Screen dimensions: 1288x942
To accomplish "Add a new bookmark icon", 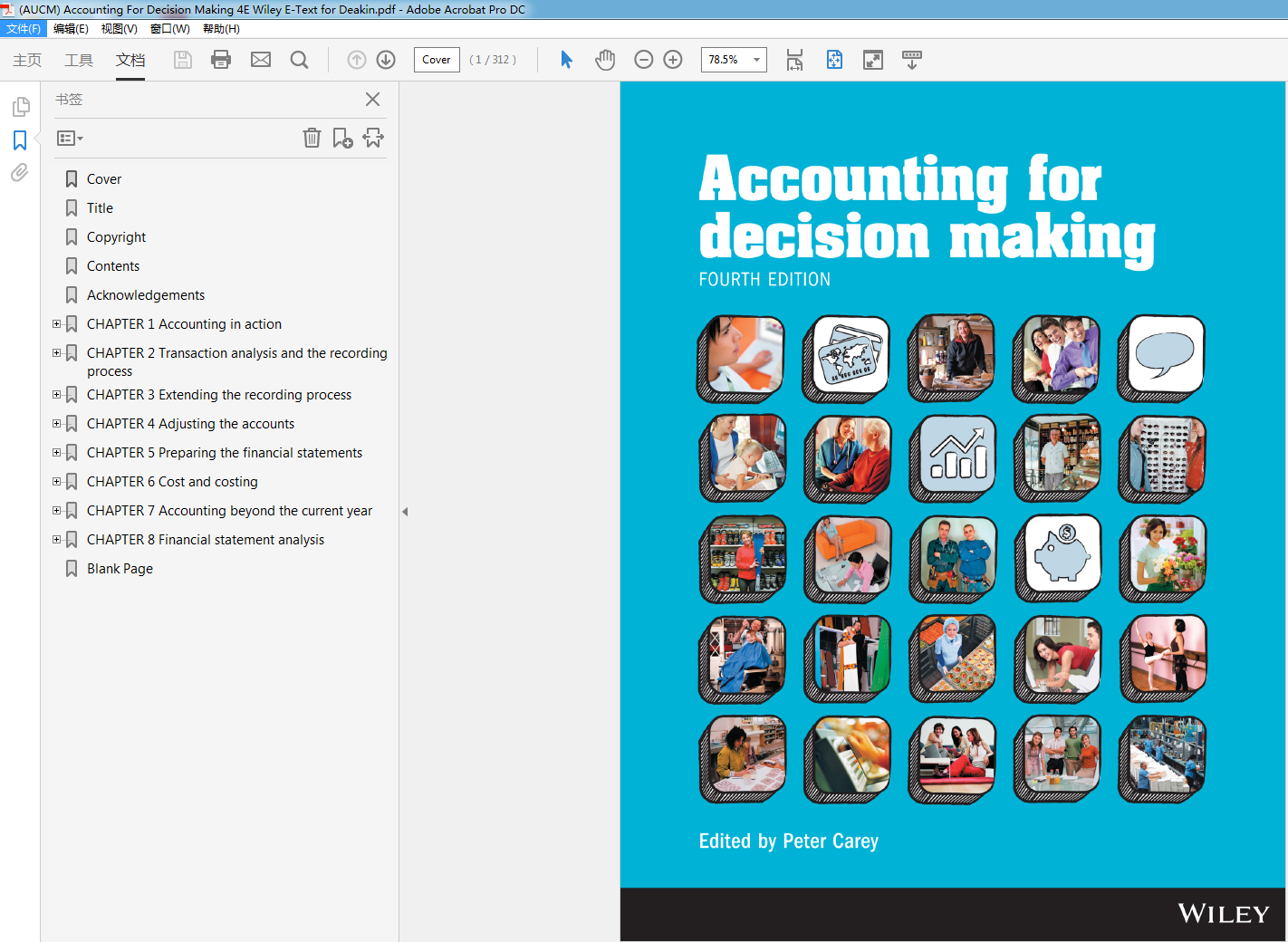I will 342,138.
